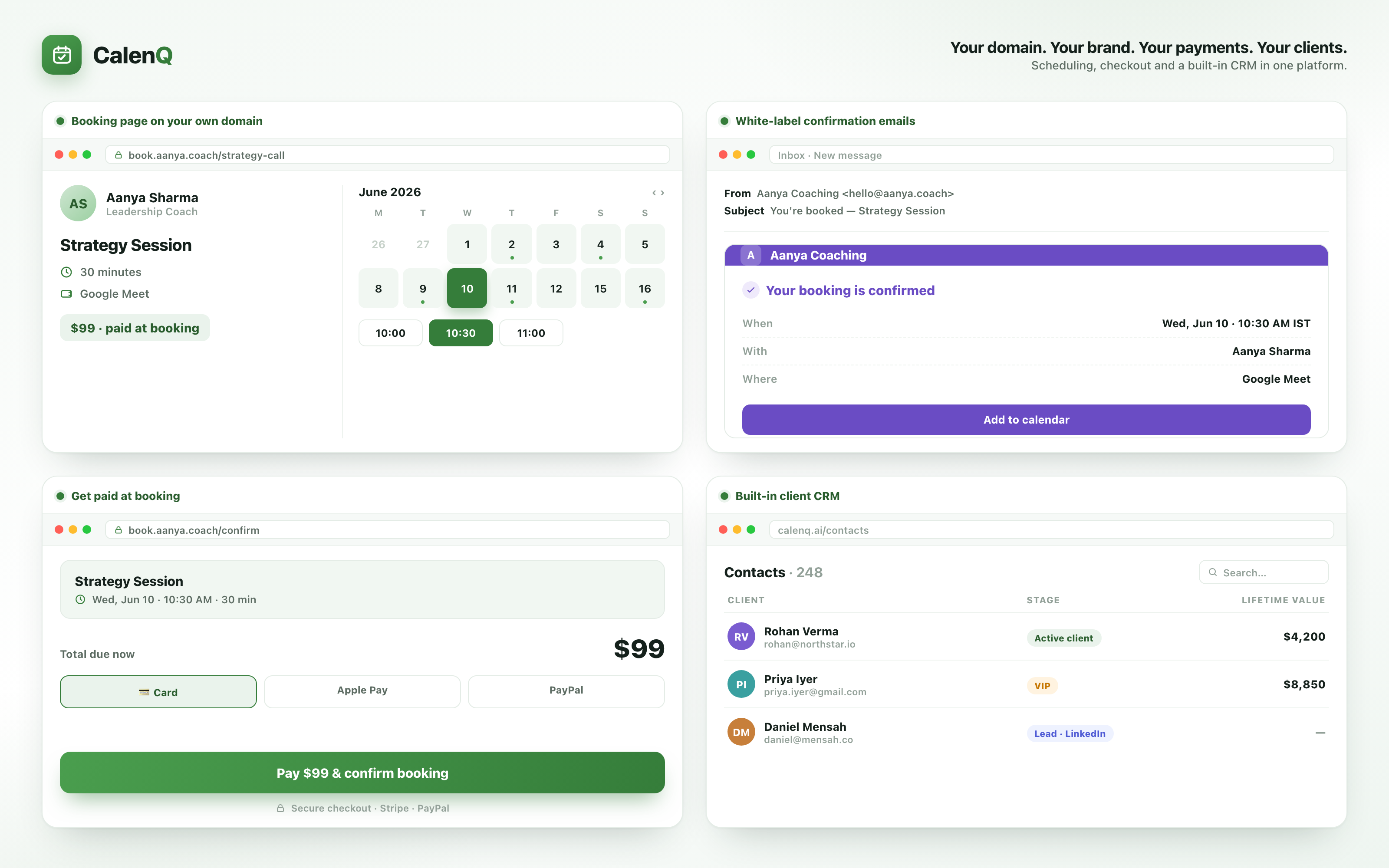1389x868 pixels.
Task: Click the clock icon beside 30 minutes
Action: click(x=66, y=272)
